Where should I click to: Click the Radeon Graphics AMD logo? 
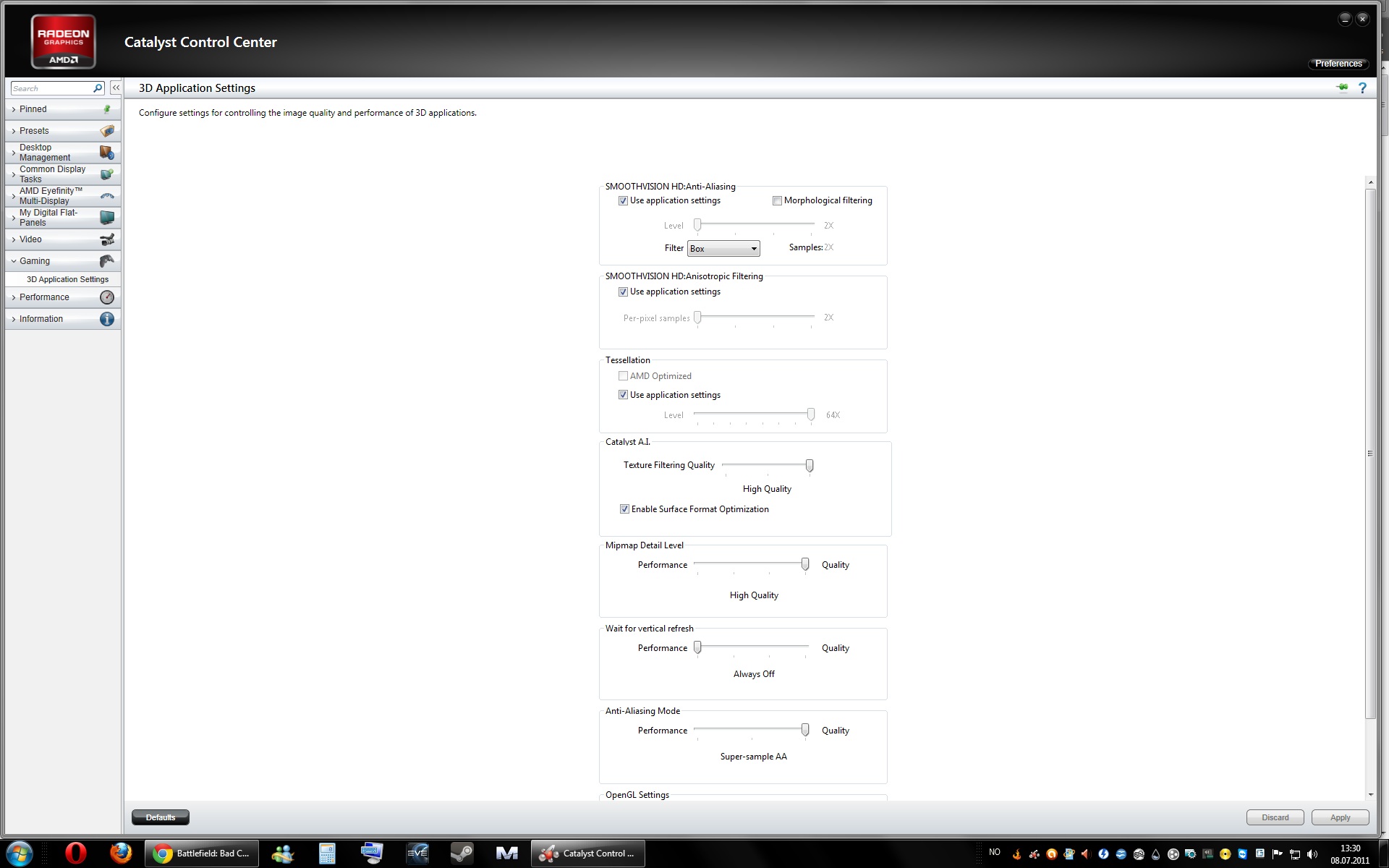tap(64, 42)
